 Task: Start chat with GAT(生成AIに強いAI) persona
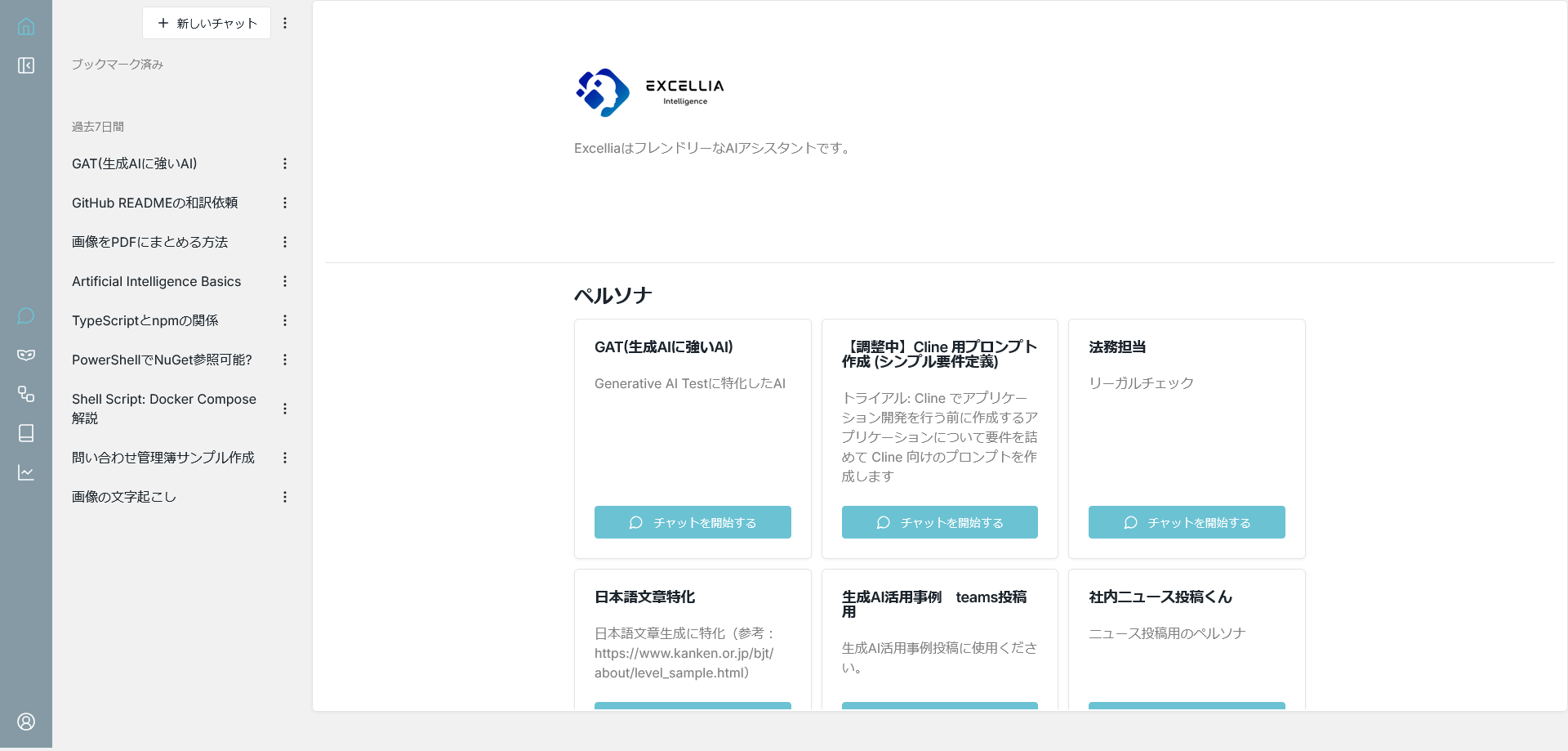(693, 522)
